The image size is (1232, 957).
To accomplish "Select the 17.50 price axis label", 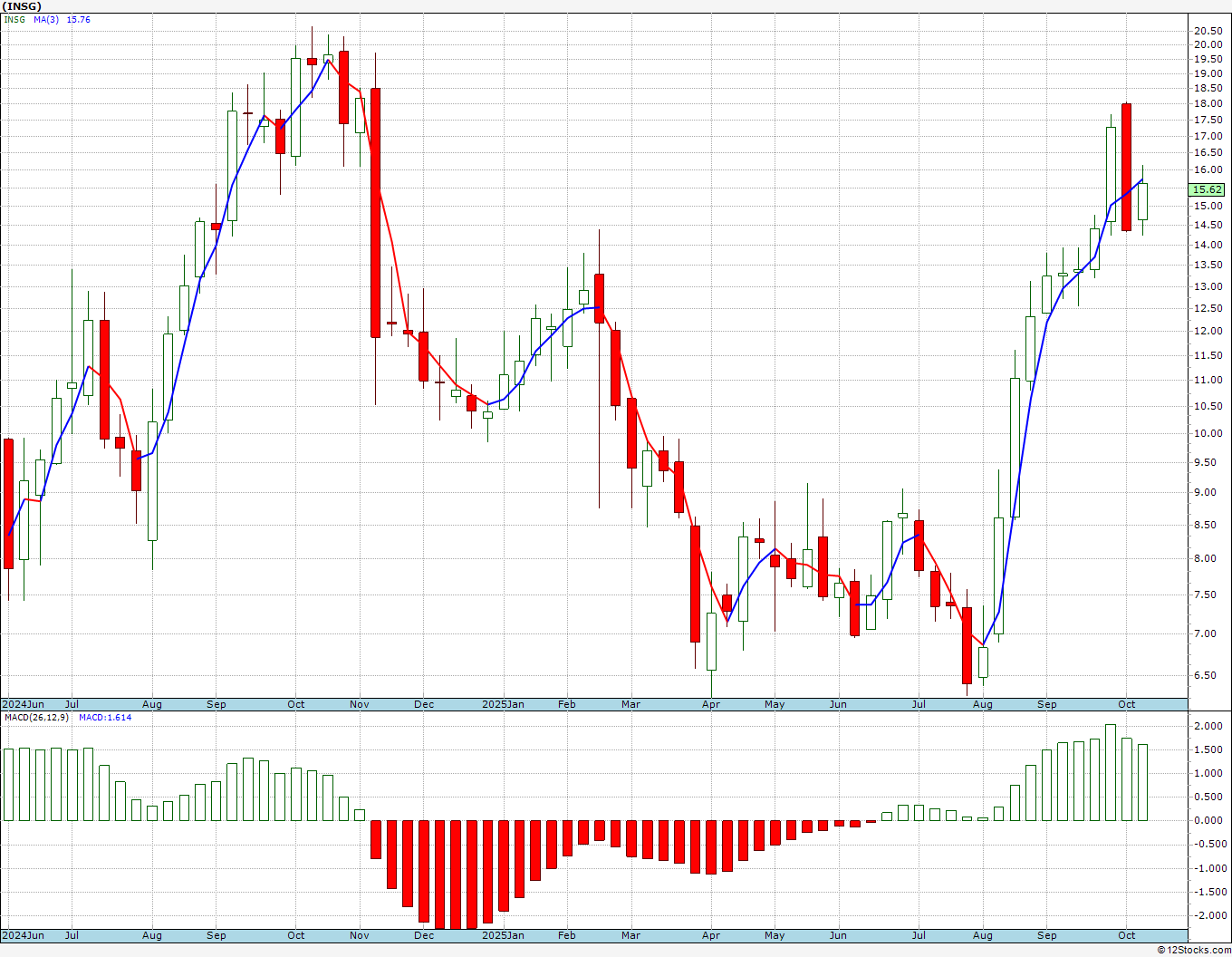I will (1208, 120).
